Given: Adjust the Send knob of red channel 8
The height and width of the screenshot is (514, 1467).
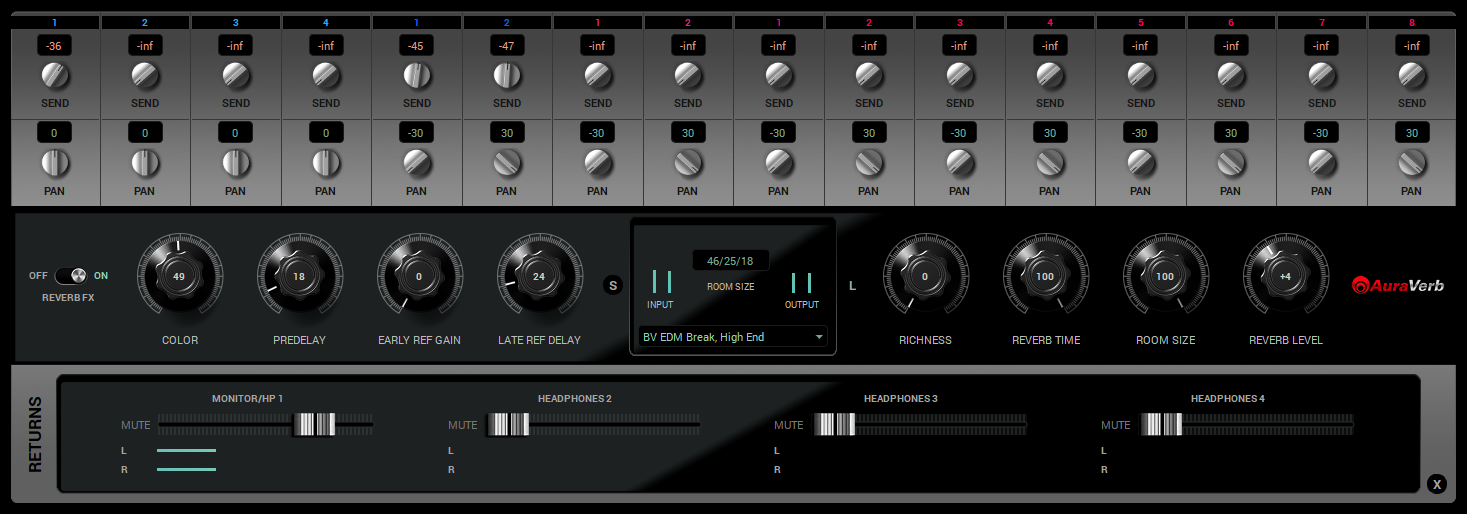Looking at the screenshot, I should (x=1412, y=76).
